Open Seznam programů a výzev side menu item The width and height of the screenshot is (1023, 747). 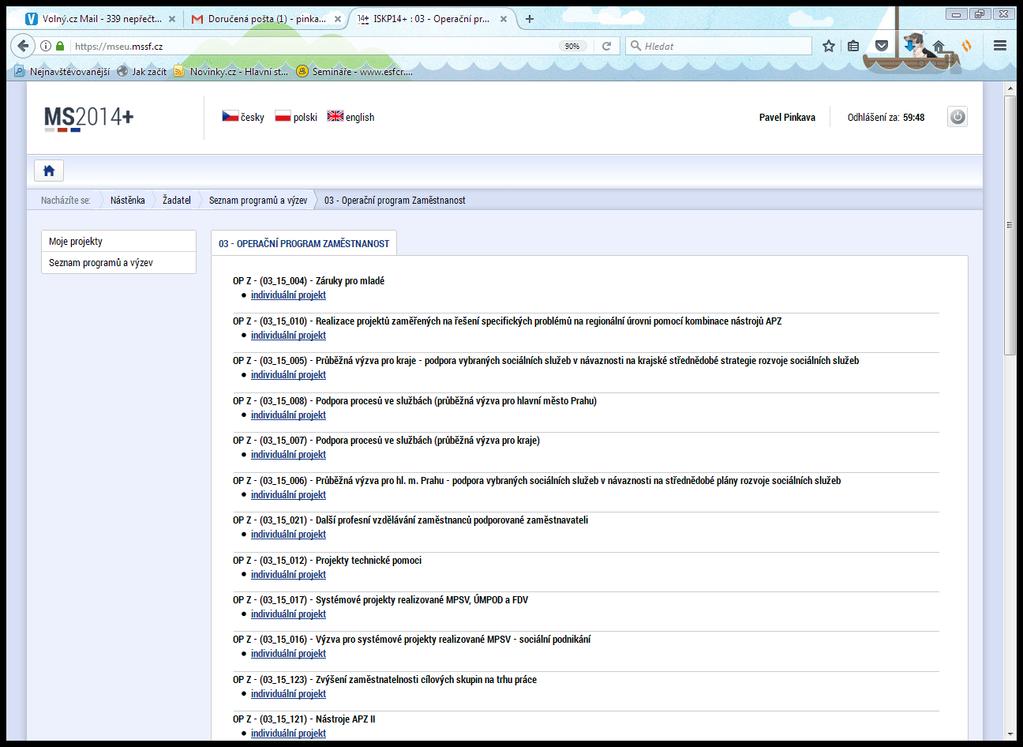click(x=119, y=263)
